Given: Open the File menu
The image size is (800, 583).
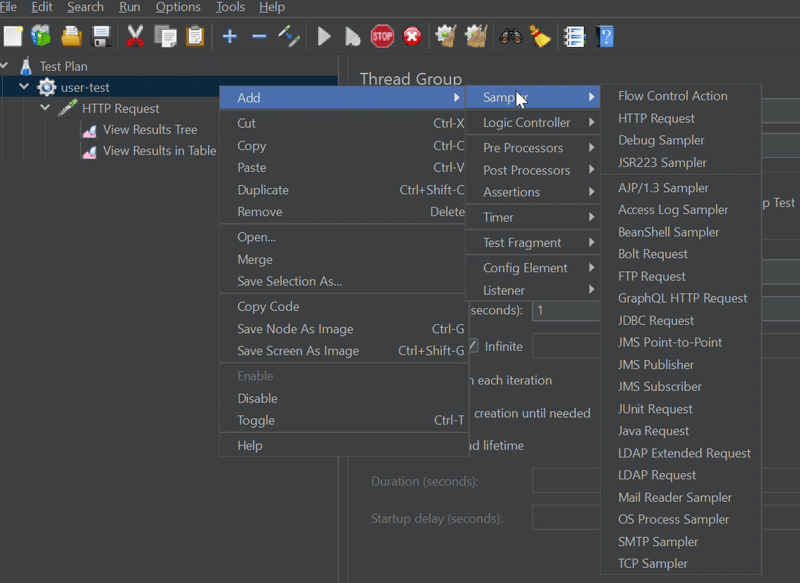Looking at the screenshot, I should [8, 7].
